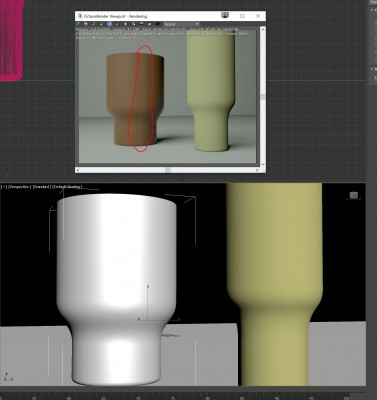Open the [+] viewport general menu
Image resolution: width=377 pixels, height=400 pixels.
pyautogui.click(x=4, y=187)
